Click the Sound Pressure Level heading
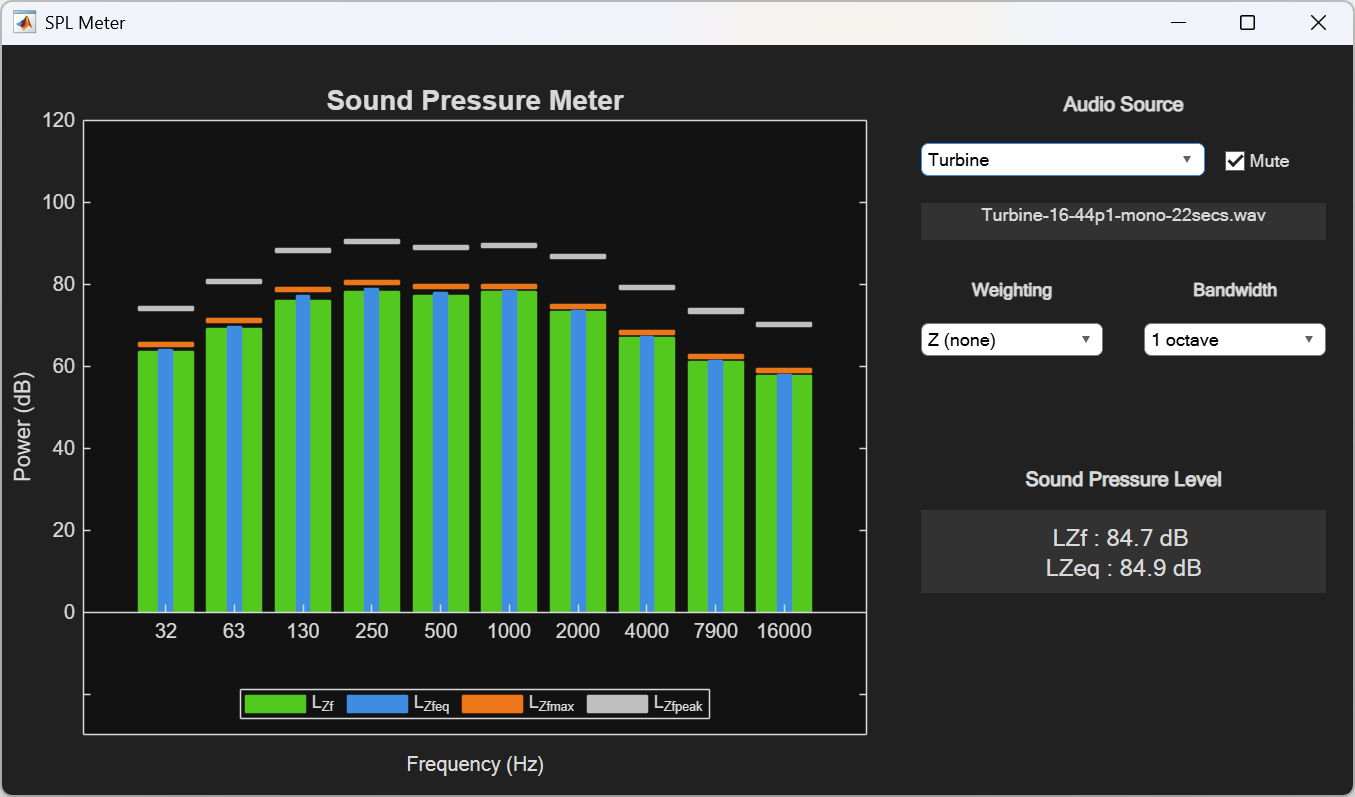The height and width of the screenshot is (797, 1355). [1123, 480]
